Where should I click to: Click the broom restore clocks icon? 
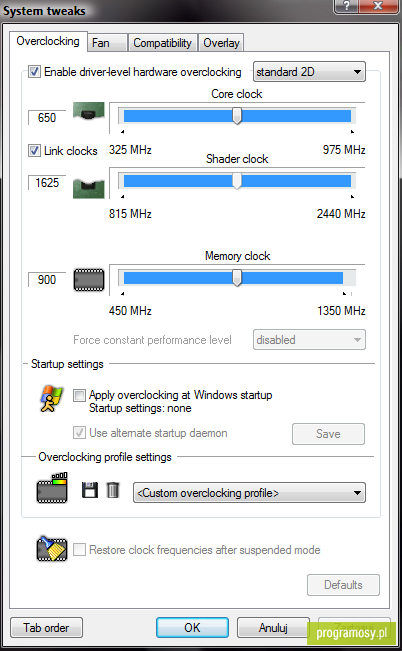click(52, 549)
